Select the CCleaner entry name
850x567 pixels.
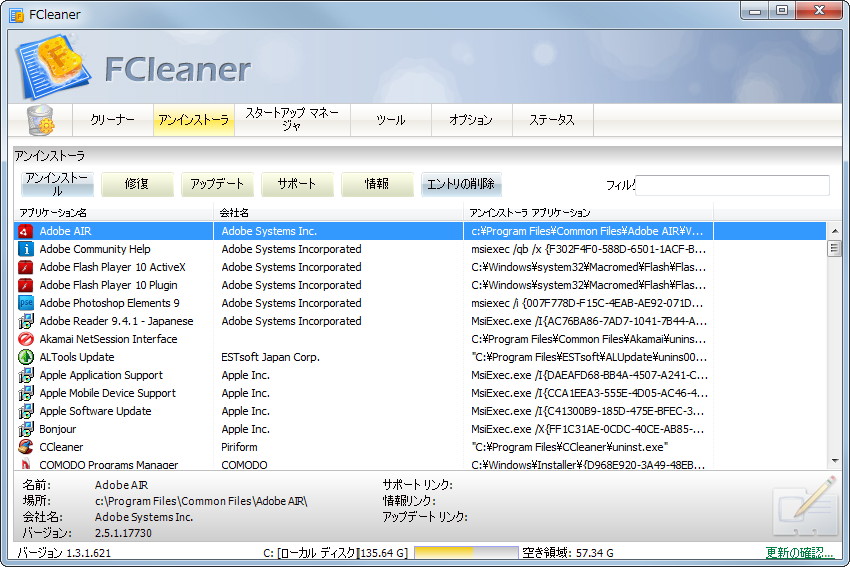coord(61,447)
